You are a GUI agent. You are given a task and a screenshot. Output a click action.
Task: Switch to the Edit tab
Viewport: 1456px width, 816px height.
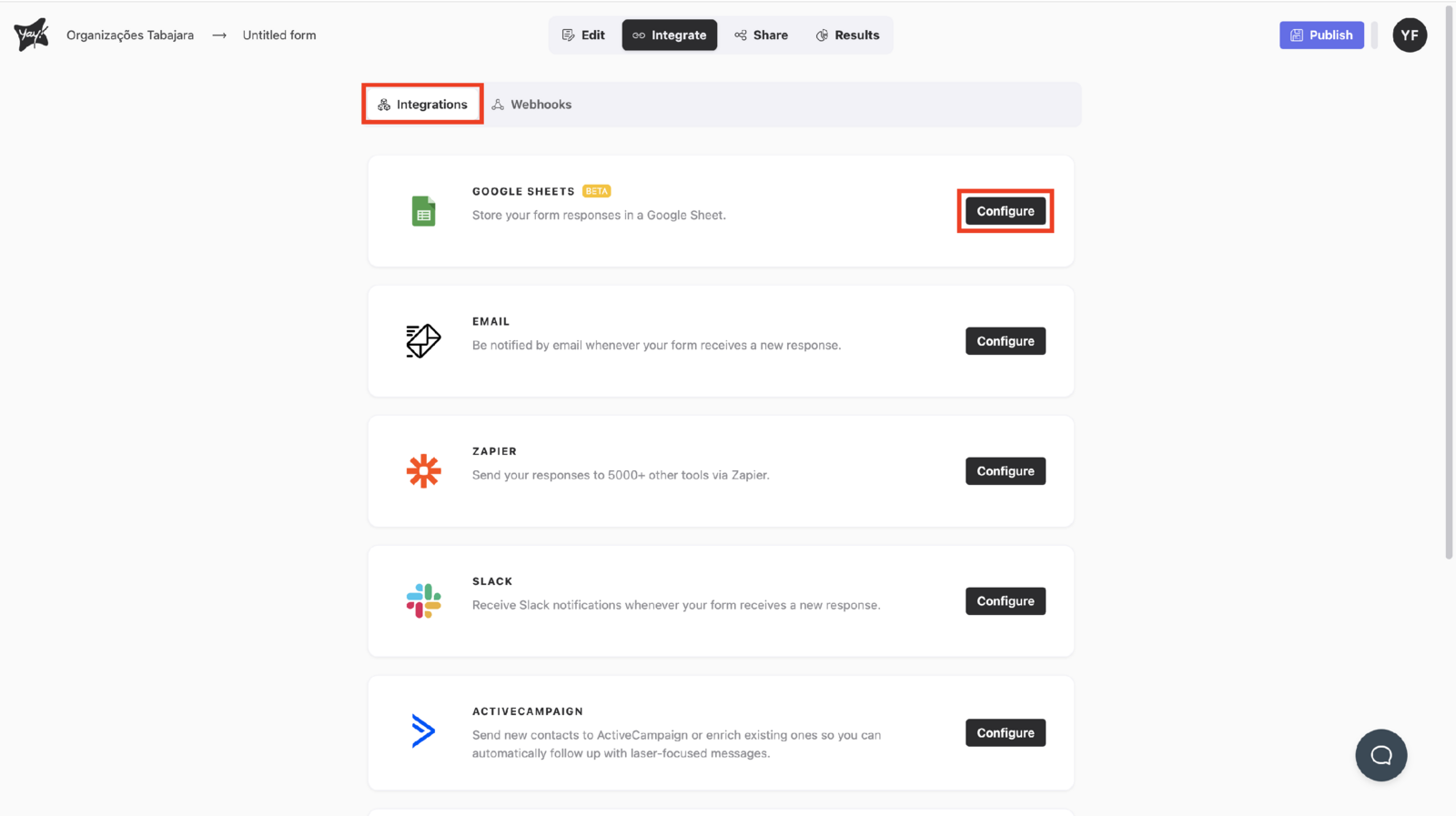[583, 35]
